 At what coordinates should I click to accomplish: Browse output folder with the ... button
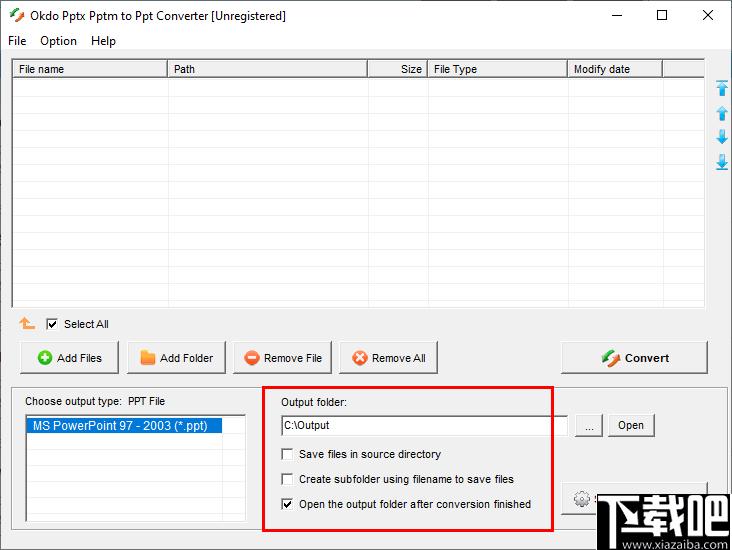pos(589,425)
